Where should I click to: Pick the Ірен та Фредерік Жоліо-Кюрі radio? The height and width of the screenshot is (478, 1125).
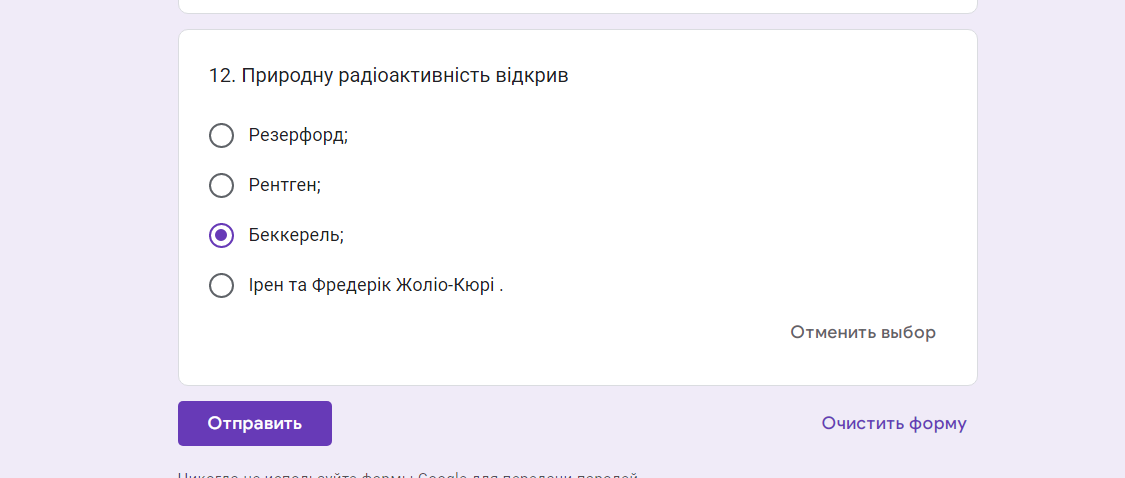pyautogui.click(x=221, y=285)
